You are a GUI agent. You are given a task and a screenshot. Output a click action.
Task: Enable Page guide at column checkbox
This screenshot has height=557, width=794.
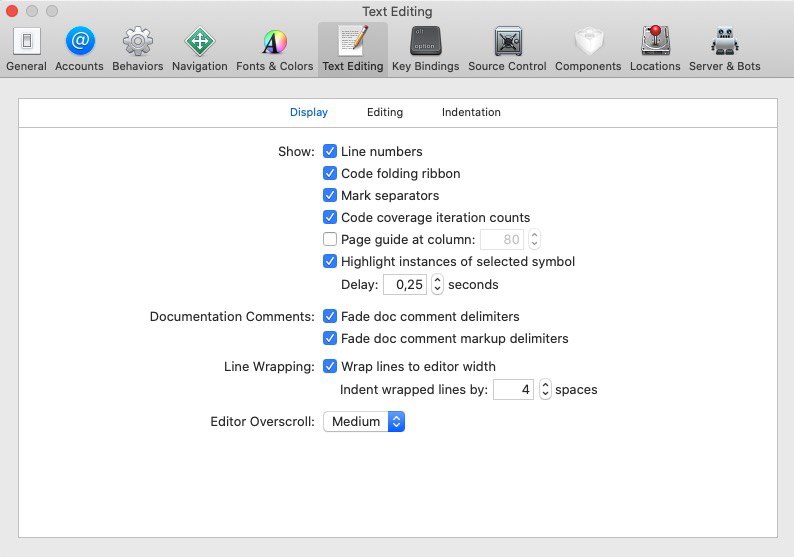330,239
